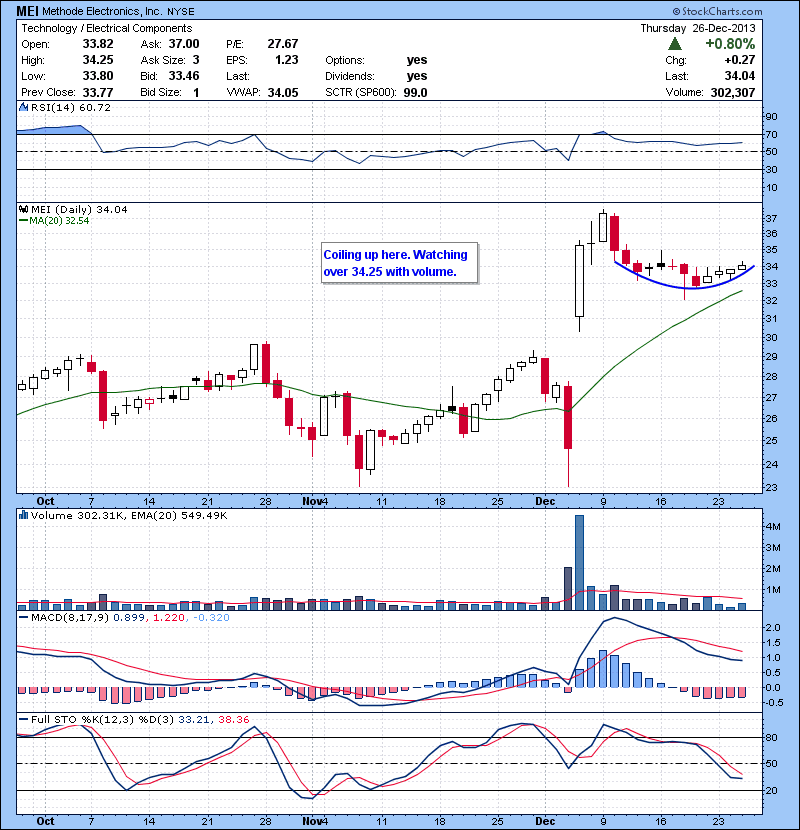
Task: Click the +0.80% percent change
Action: point(730,43)
